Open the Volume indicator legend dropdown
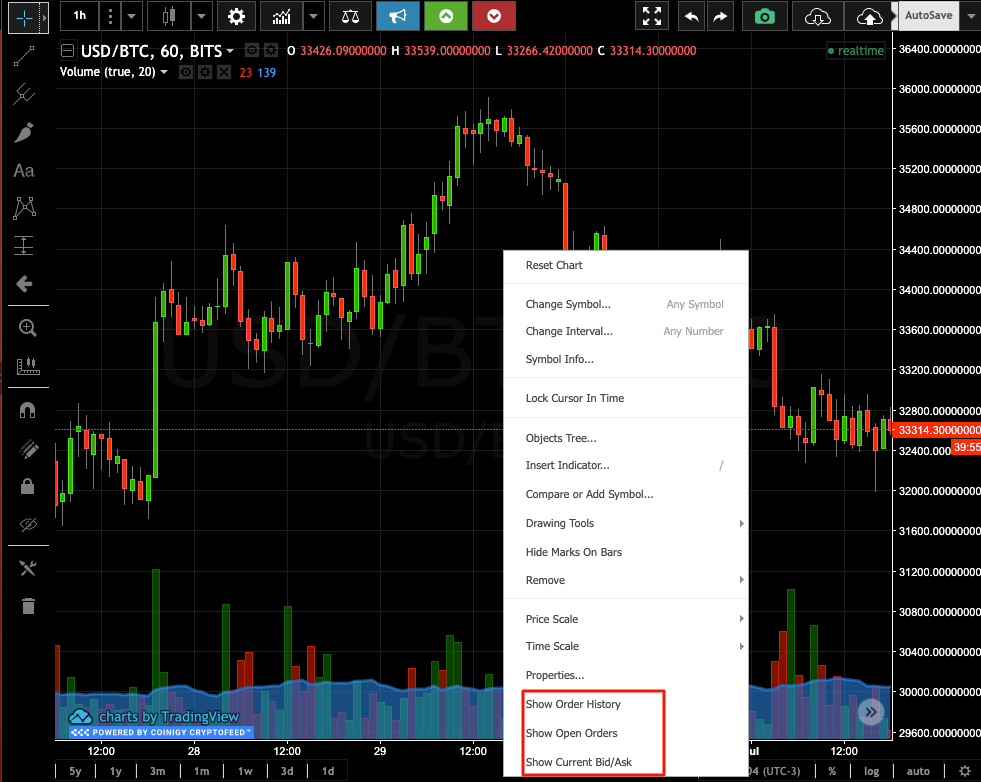 [164, 73]
